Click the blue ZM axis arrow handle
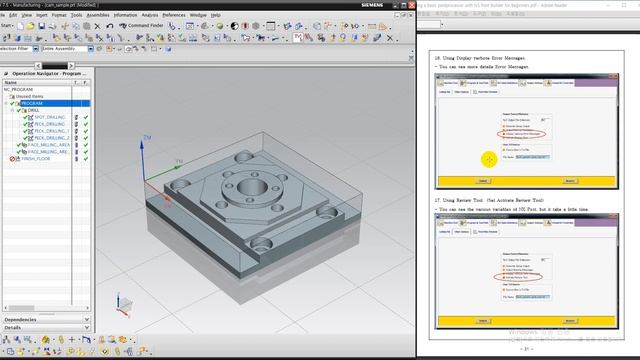Screen dimensions: 640x360 pyautogui.click(x=142, y=145)
